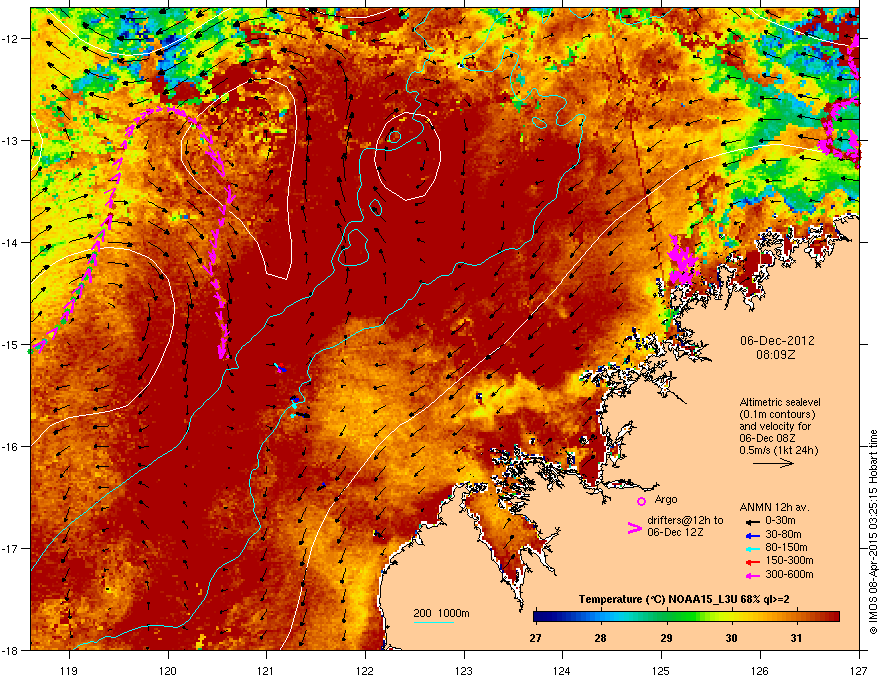Click the date label 06-Dec-2012
The image size is (880, 680).
(777, 341)
